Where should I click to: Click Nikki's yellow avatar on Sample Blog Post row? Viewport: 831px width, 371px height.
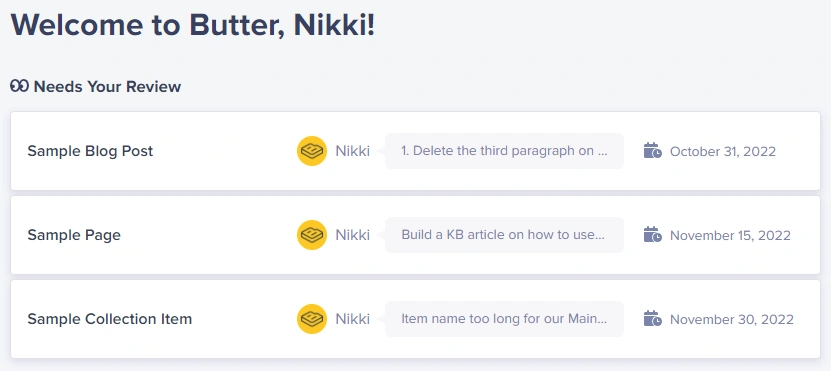coord(312,151)
